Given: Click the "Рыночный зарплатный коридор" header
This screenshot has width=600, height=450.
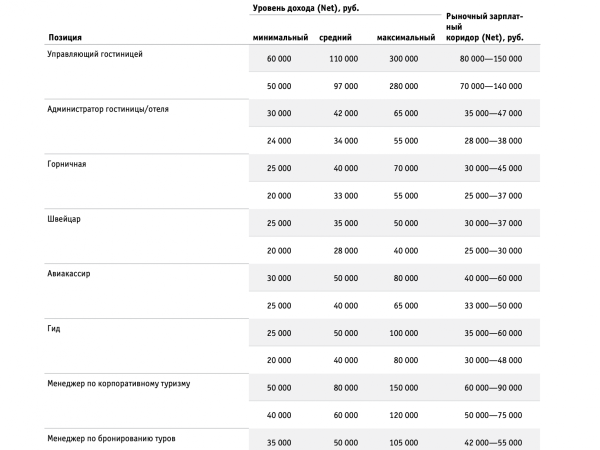Looking at the screenshot, I should (x=485, y=27).
